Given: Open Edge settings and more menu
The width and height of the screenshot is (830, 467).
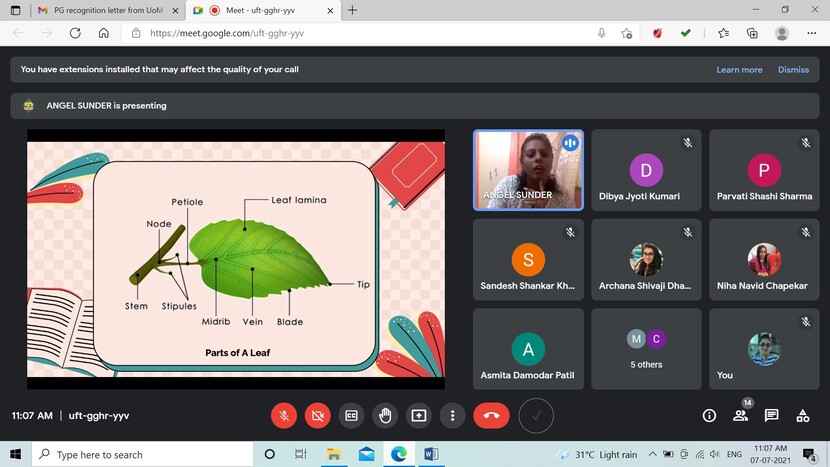Looking at the screenshot, I should point(812,33).
